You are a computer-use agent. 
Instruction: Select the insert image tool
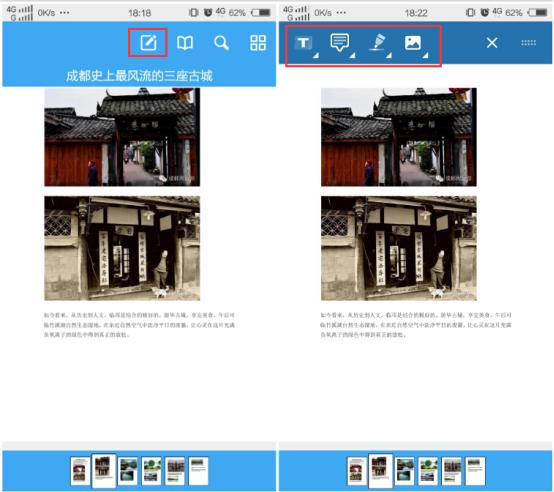point(413,43)
